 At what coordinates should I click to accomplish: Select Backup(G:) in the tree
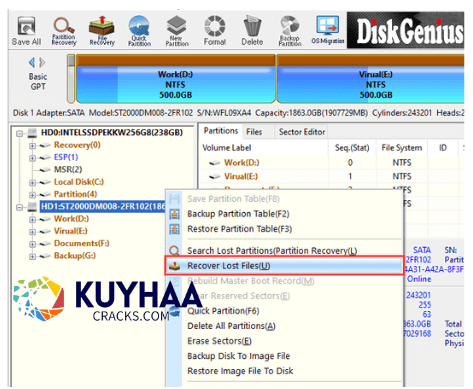coord(75,256)
